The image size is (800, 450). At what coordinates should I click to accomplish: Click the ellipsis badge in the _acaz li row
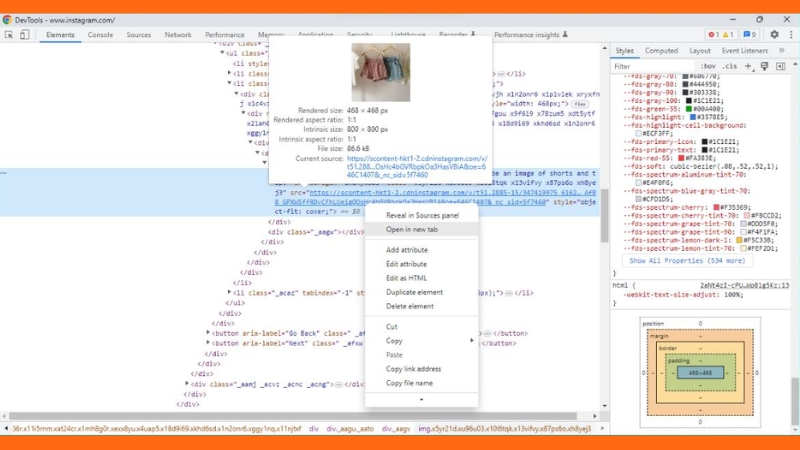(x=509, y=293)
